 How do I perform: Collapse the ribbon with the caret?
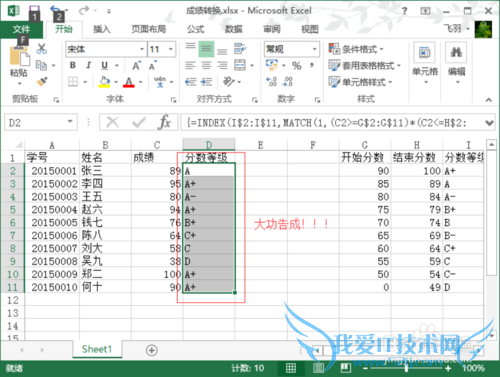pos(488,99)
